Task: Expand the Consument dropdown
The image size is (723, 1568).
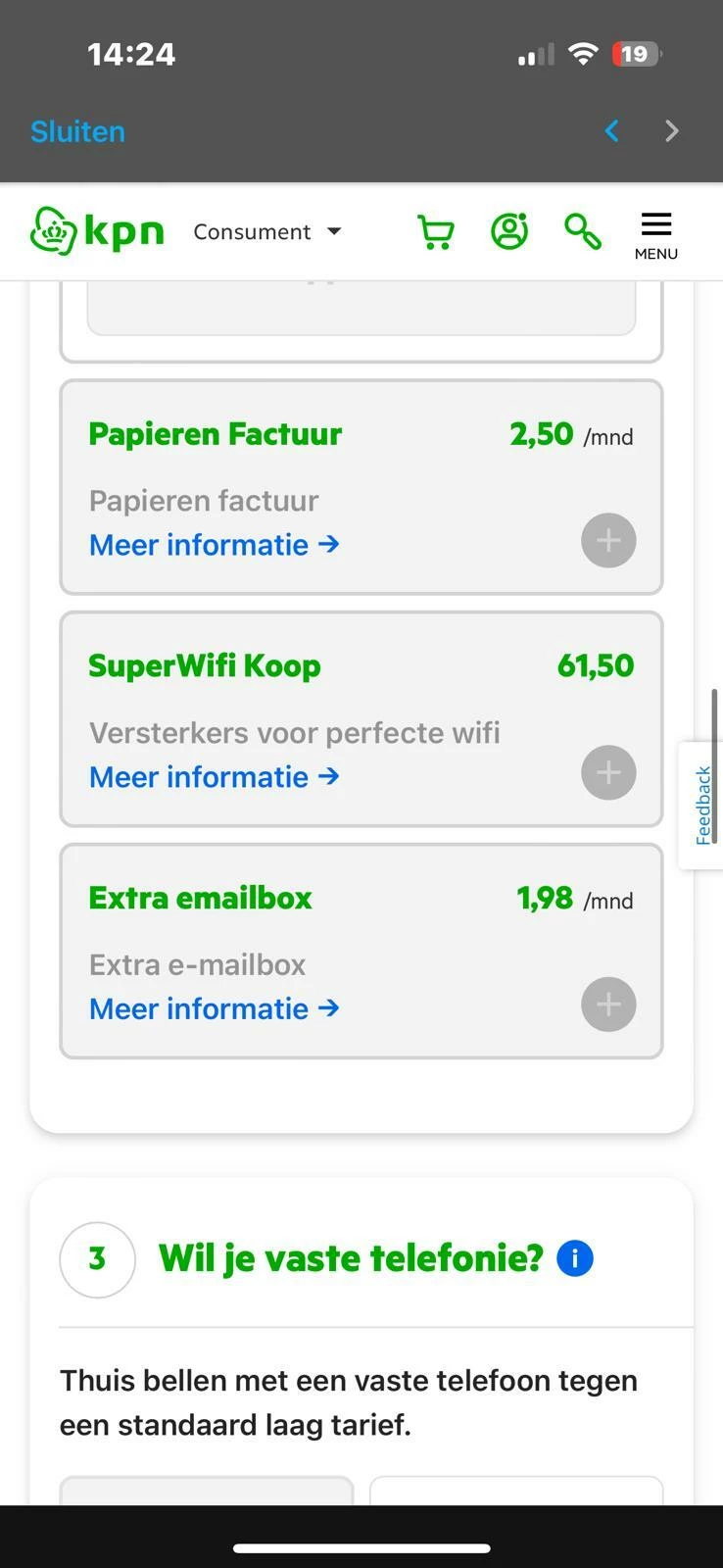Action: click(x=267, y=232)
